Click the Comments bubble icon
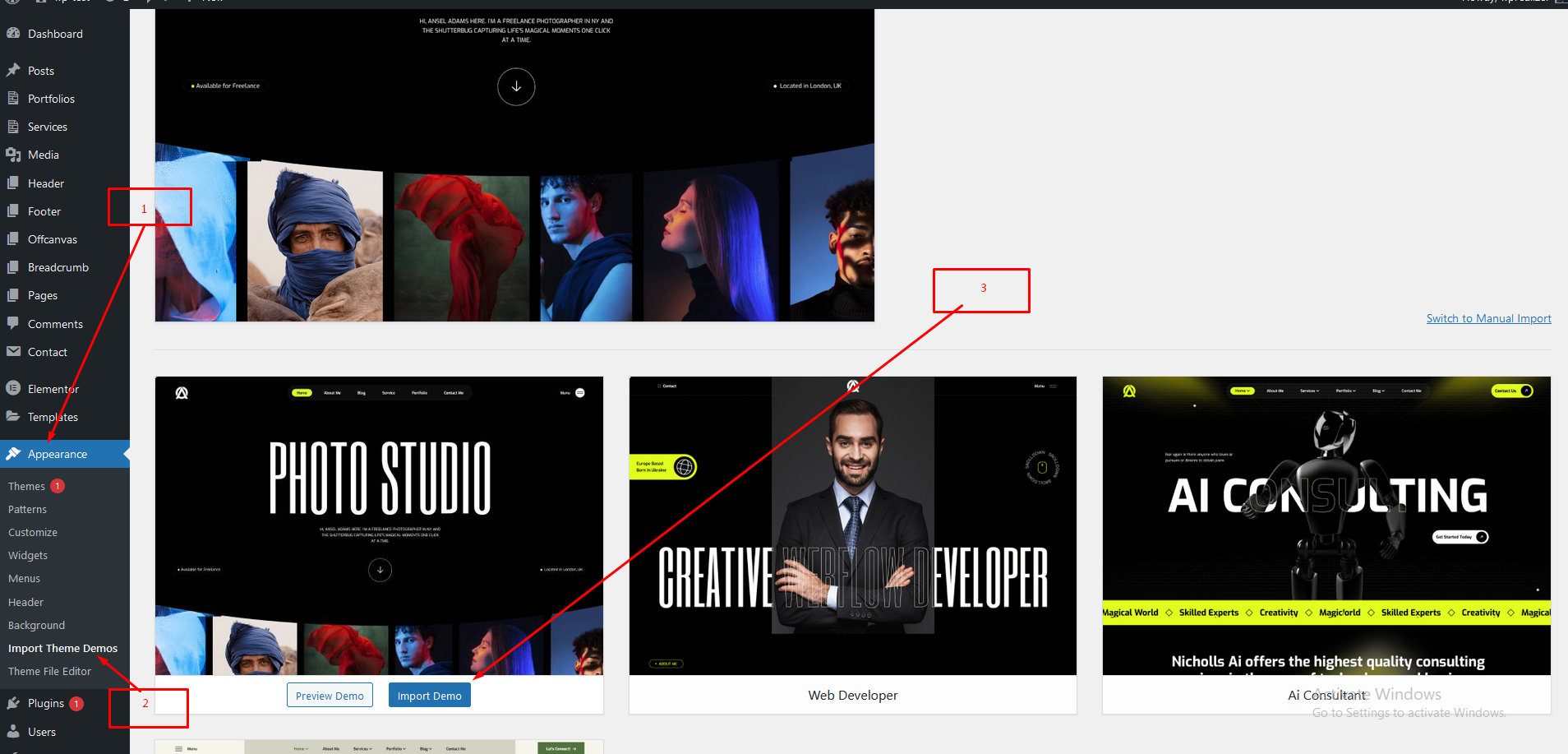This screenshot has height=754, width=1568. point(13,323)
